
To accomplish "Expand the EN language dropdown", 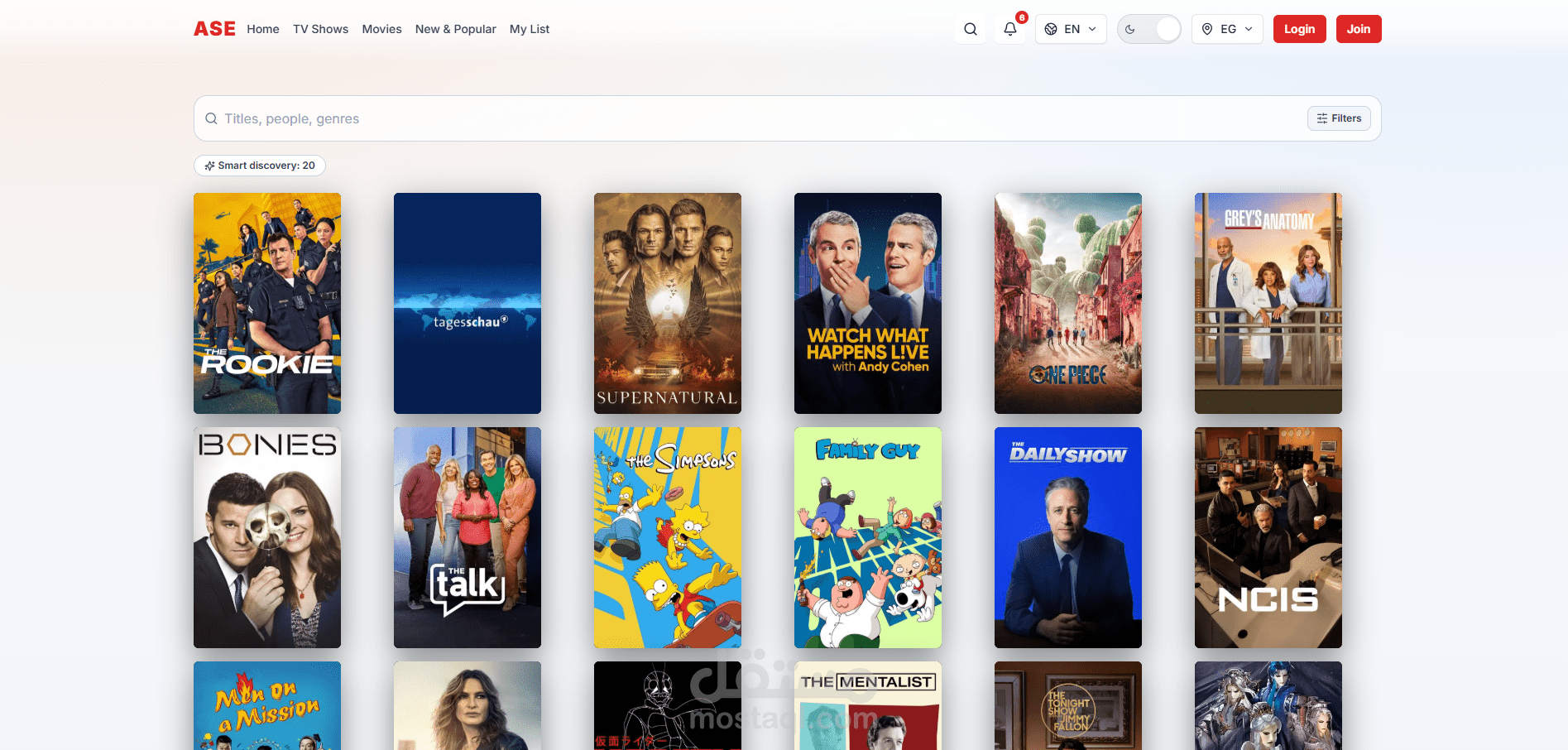I will (x=1071, y=29).
